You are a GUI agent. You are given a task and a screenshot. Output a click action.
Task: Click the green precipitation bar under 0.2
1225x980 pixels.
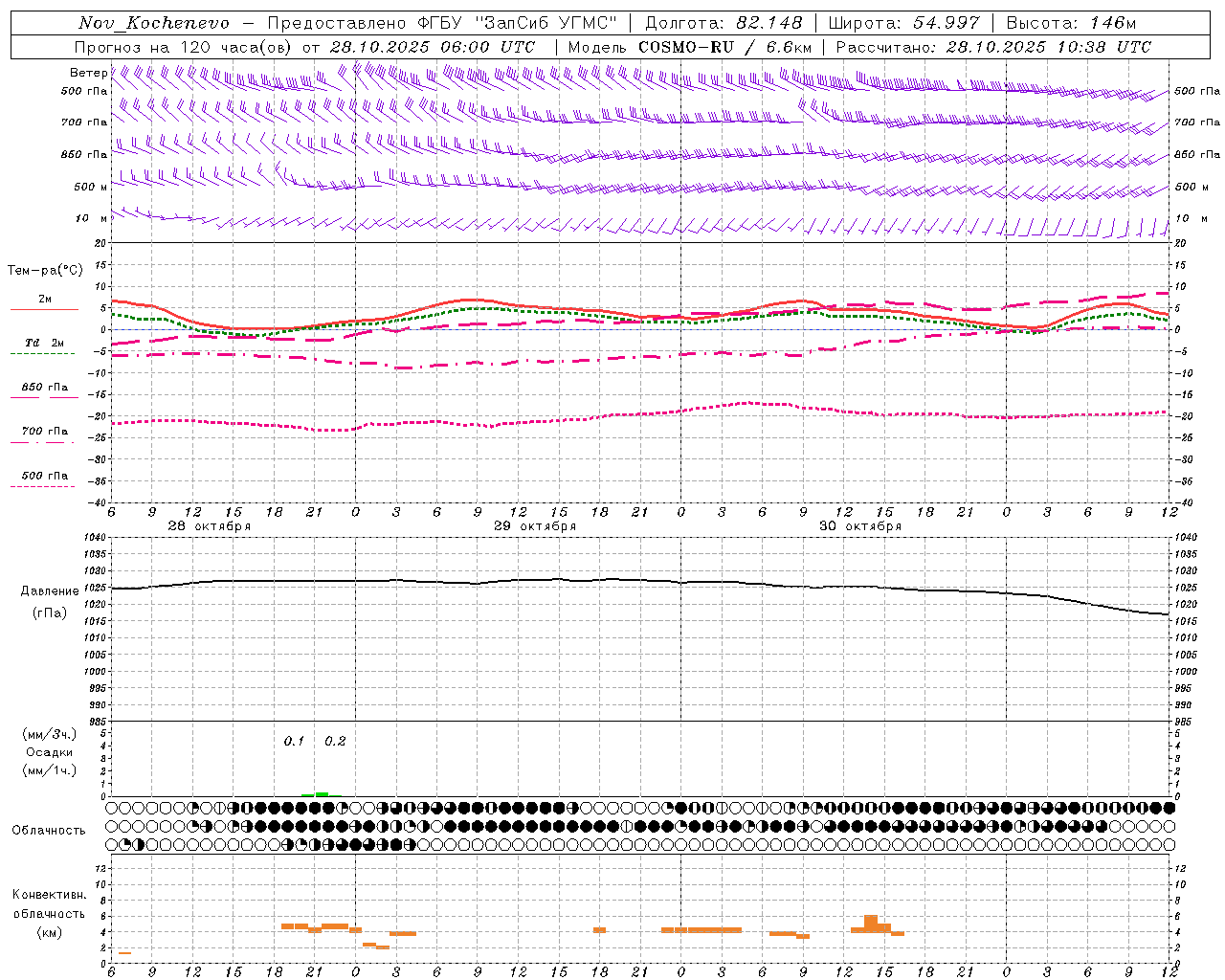coord(322,794)
